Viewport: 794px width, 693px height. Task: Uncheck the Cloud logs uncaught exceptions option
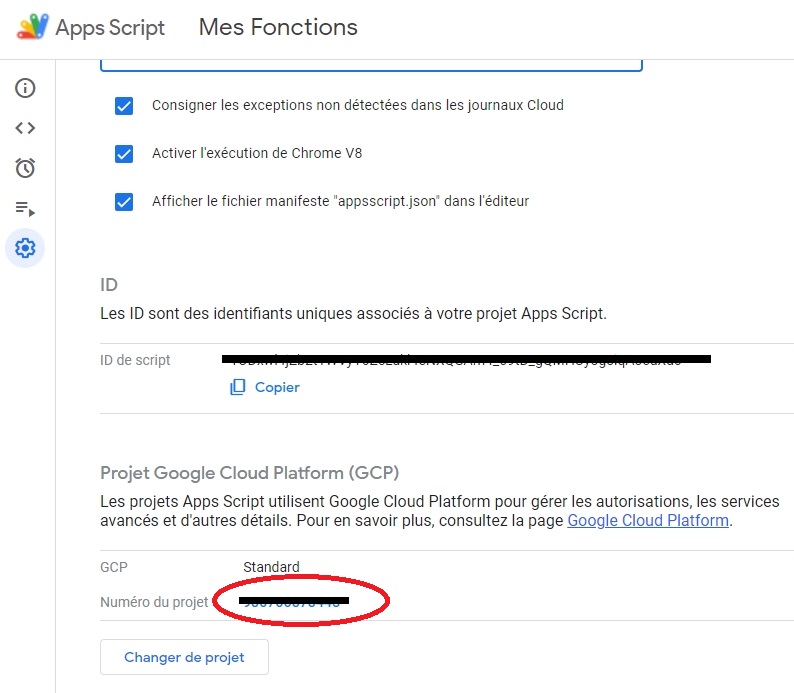pyautogui.click(x=124, y=106)
